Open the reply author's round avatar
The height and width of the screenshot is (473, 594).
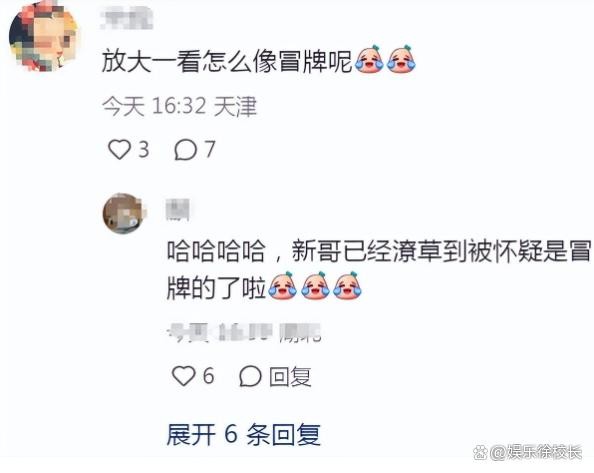125,214
